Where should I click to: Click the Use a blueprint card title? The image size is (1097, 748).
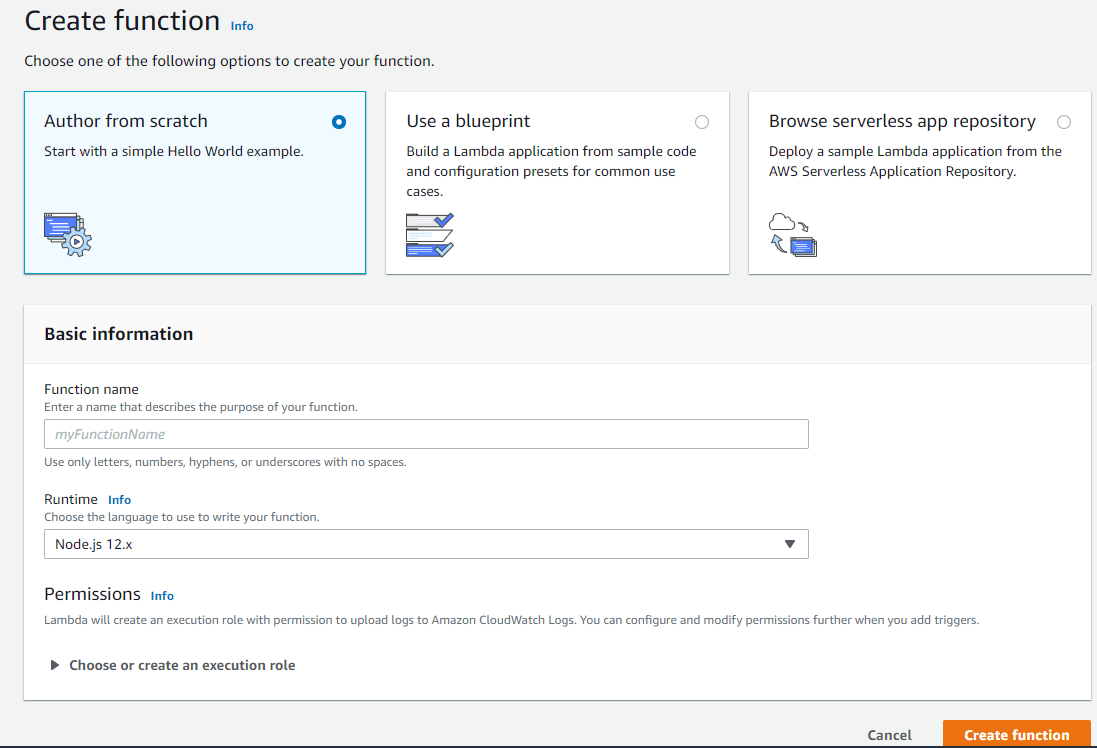pos(468,121)
